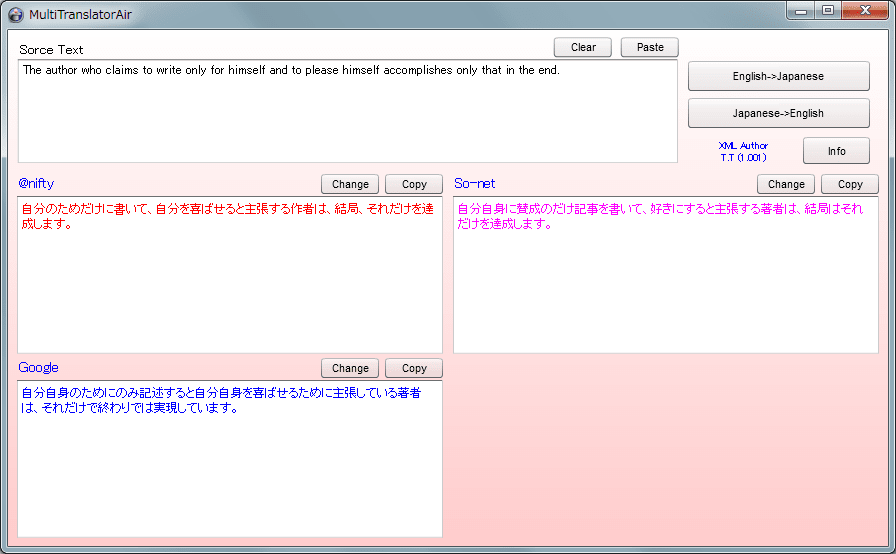Change the So-net translation engine
This screenshot has height=554, width=896.
tap(786, 184)
